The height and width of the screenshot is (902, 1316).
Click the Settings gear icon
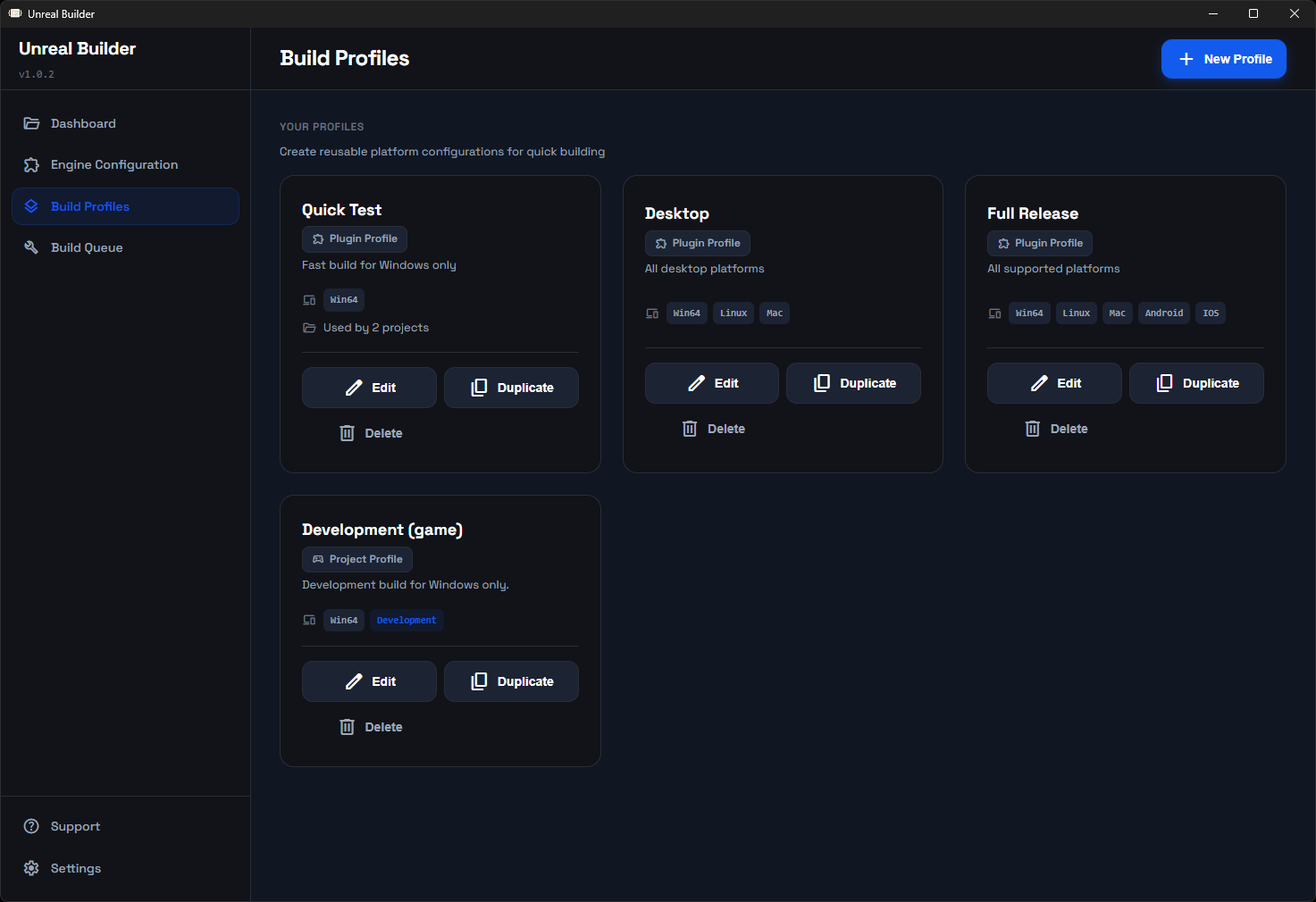[31, 868]
